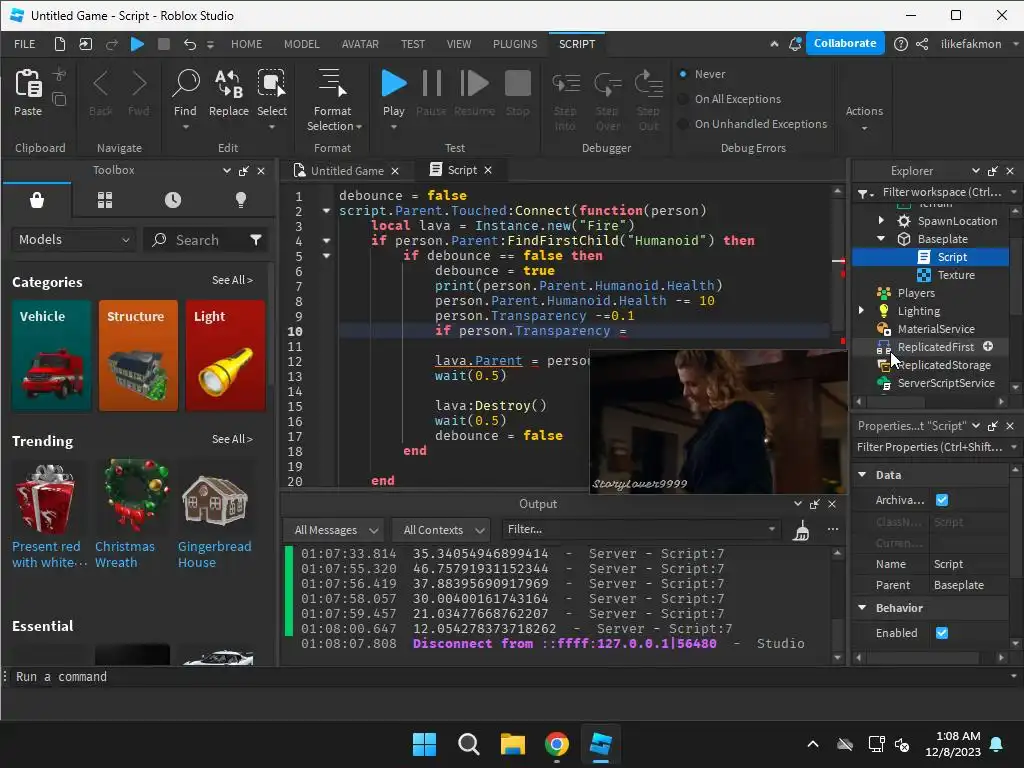Undock the Explorer panel
This screenshot has height=768, width=1024.
pyautogui.click(x=993, y=171)
